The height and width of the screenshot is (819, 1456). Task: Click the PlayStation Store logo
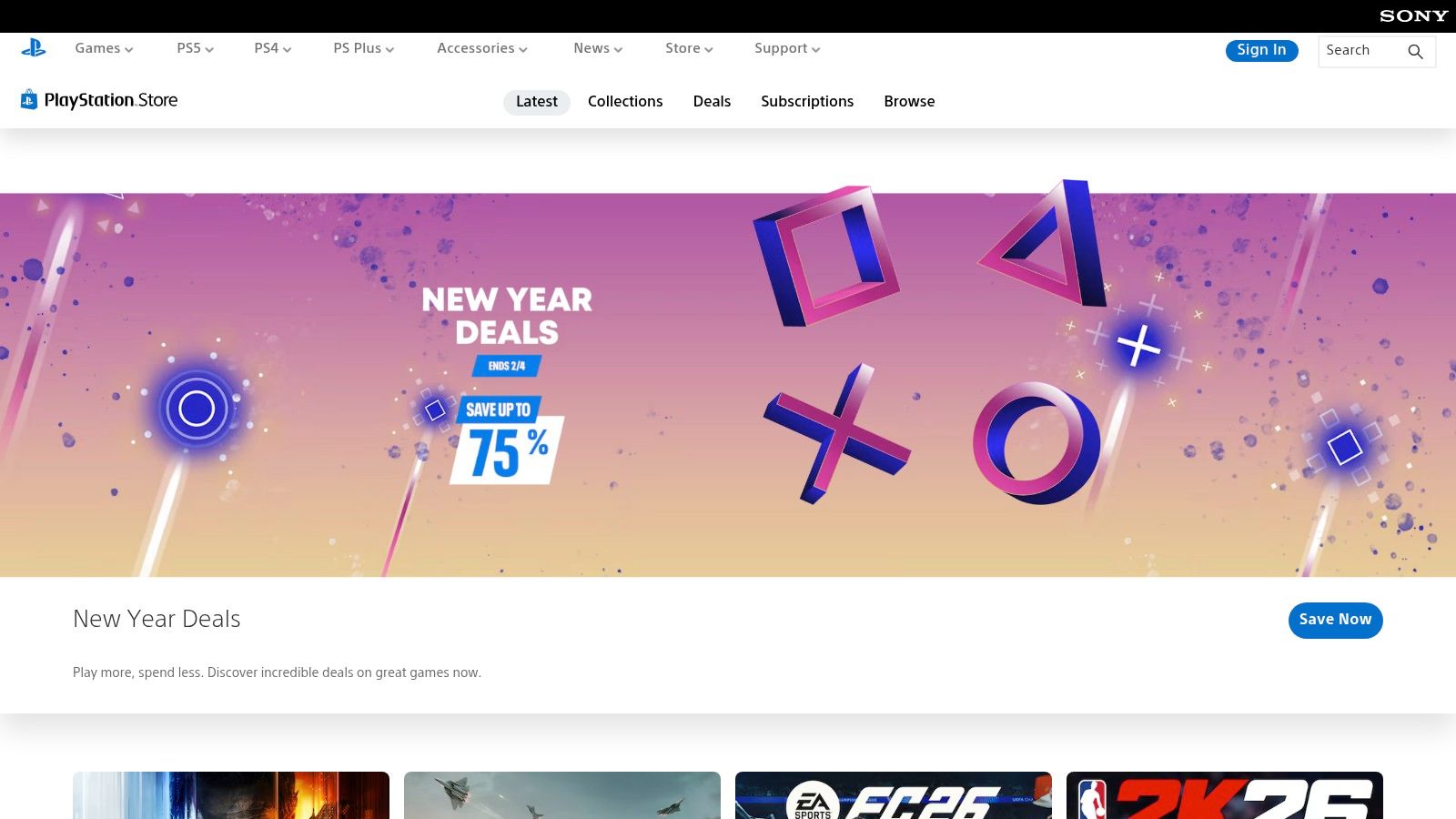[100, 100]
